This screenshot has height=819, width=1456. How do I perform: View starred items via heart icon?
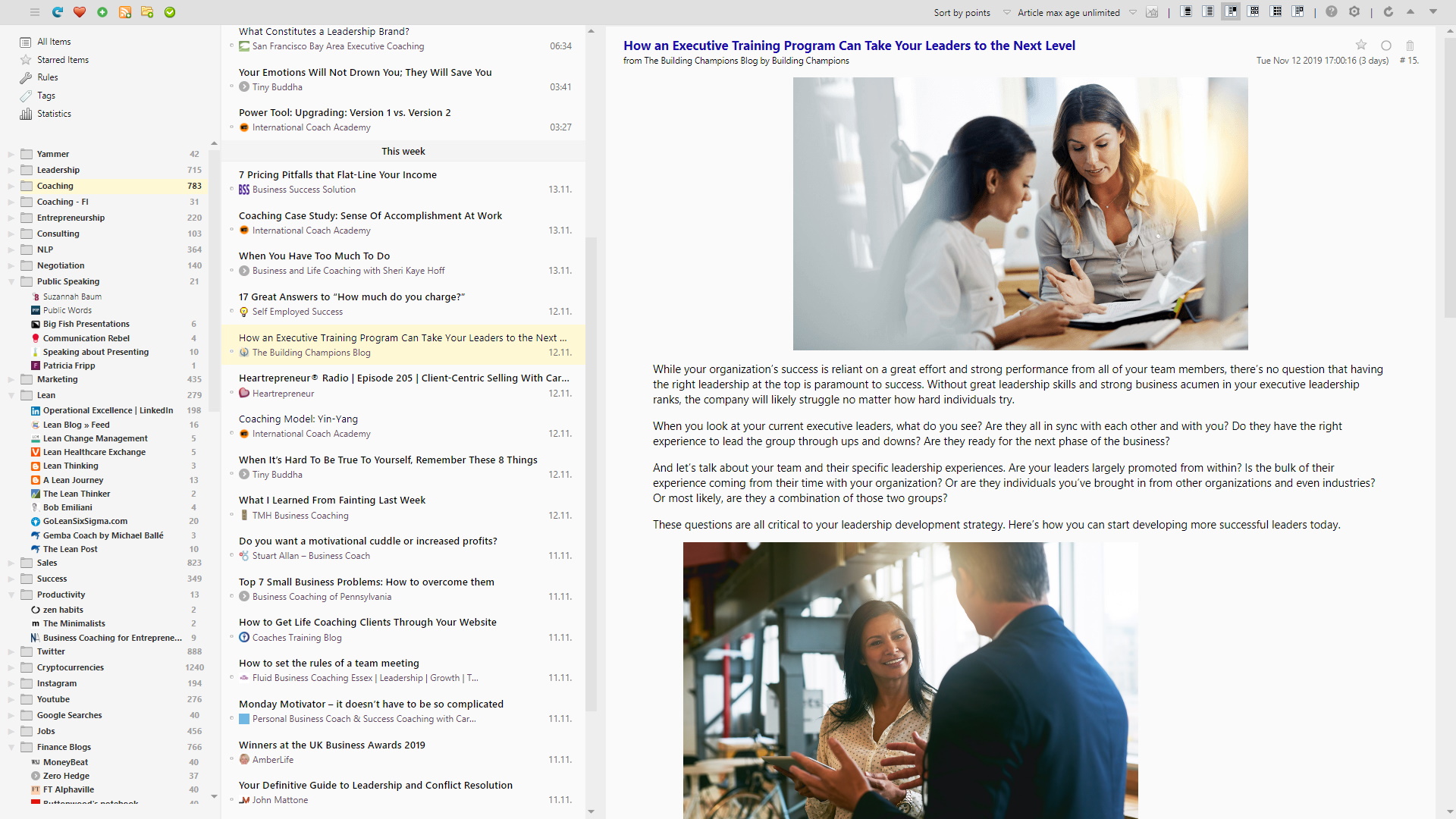coord(79,12)
